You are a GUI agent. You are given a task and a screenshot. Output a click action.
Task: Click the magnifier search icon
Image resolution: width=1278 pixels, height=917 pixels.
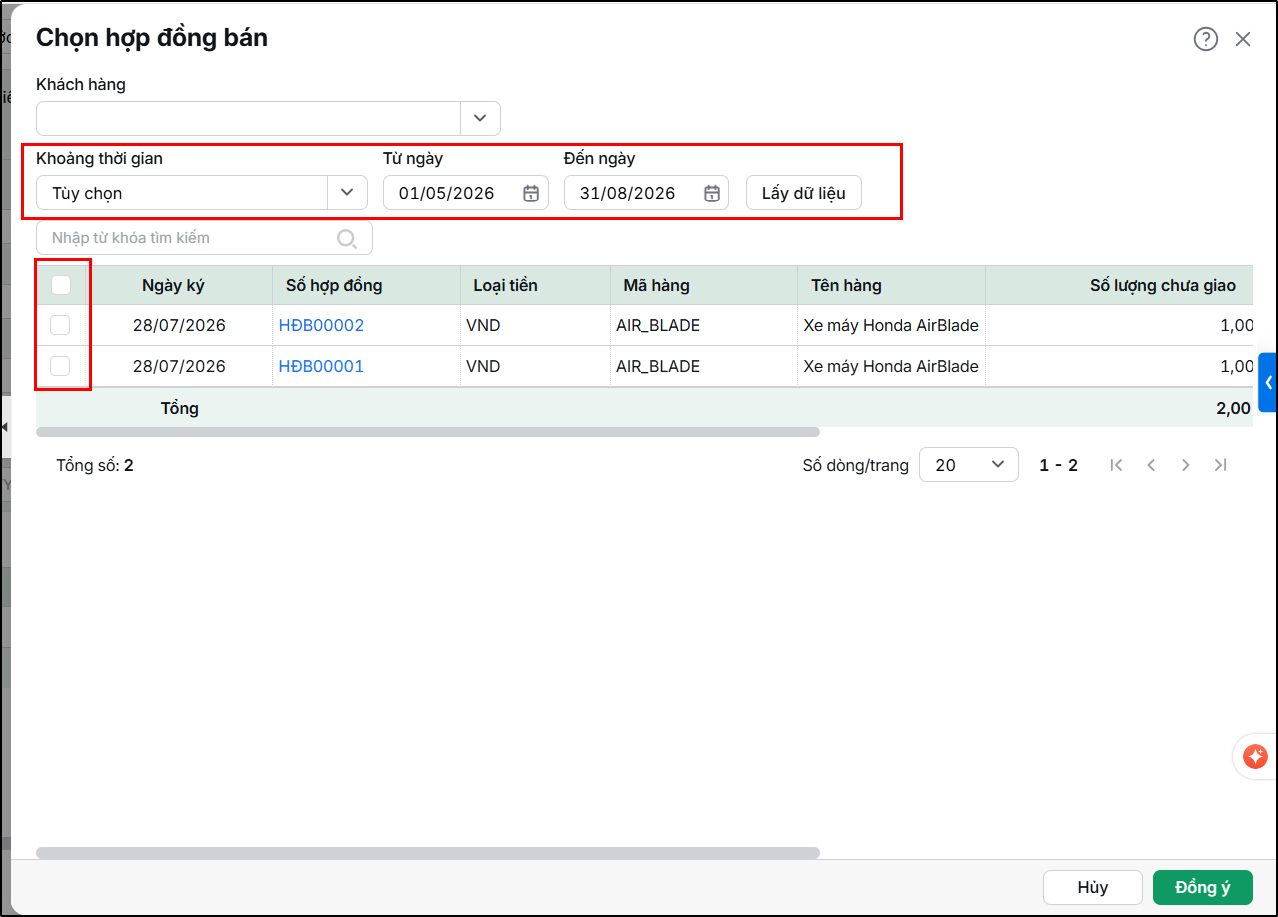347,238
